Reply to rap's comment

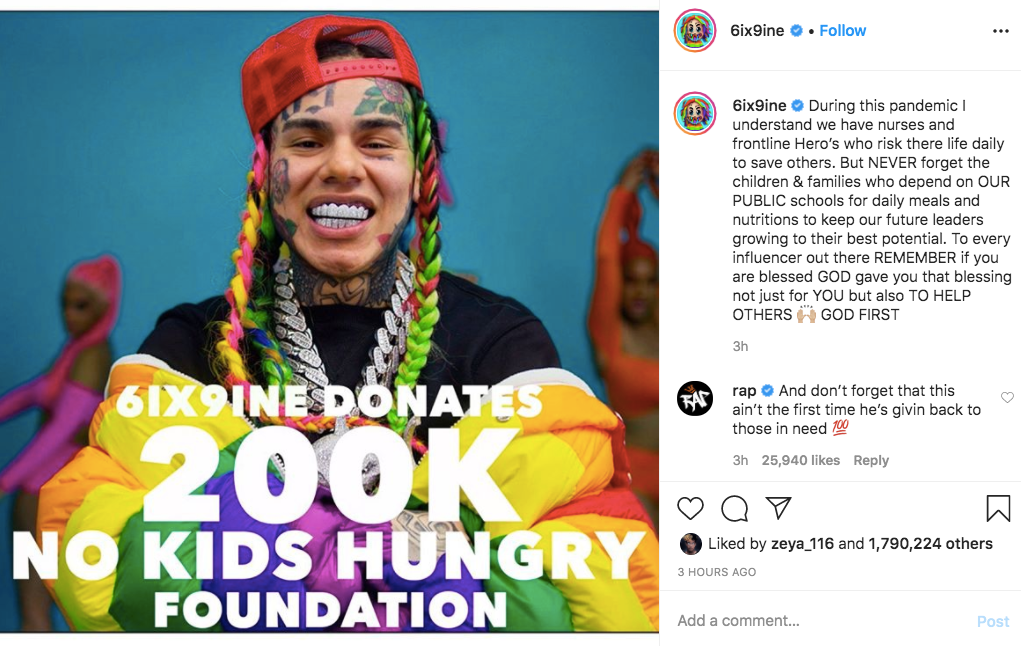pos(871,460)
